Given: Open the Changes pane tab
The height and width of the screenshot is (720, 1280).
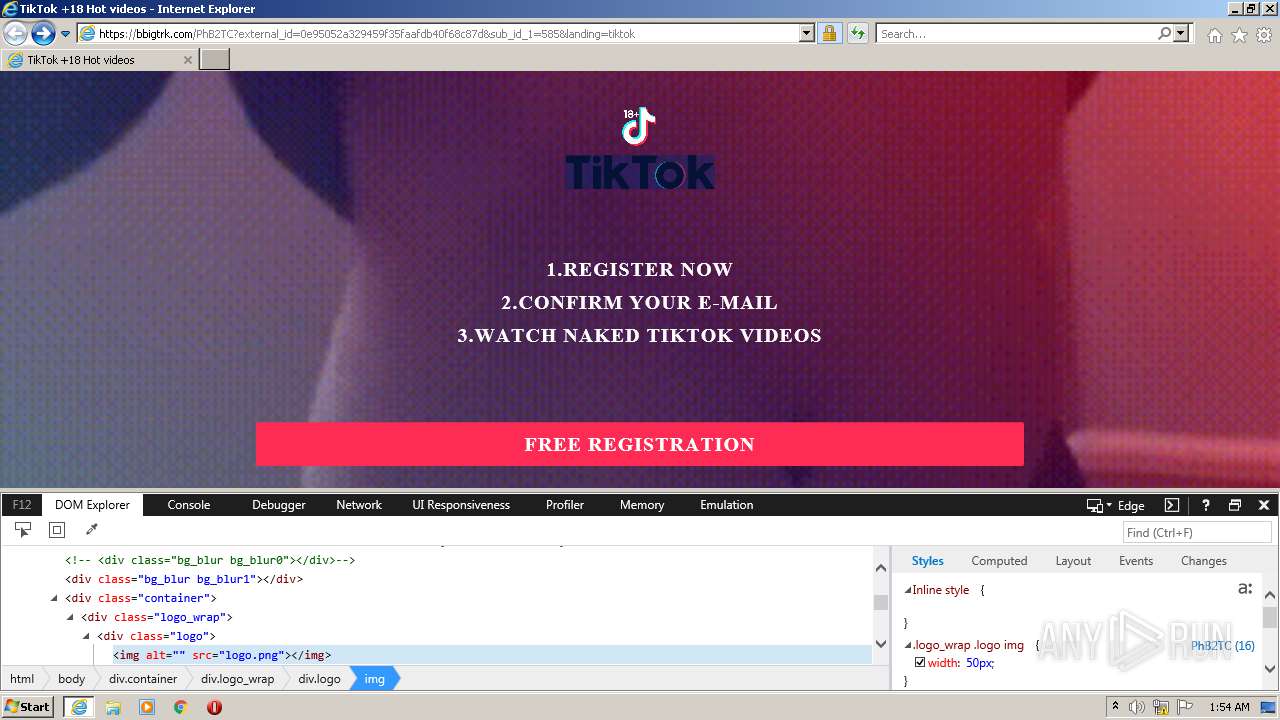Looking at the screenshot, I should 1204,561.
